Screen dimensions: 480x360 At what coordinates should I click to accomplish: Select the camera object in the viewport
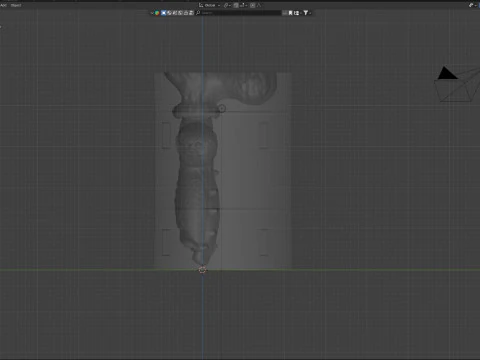457,85
